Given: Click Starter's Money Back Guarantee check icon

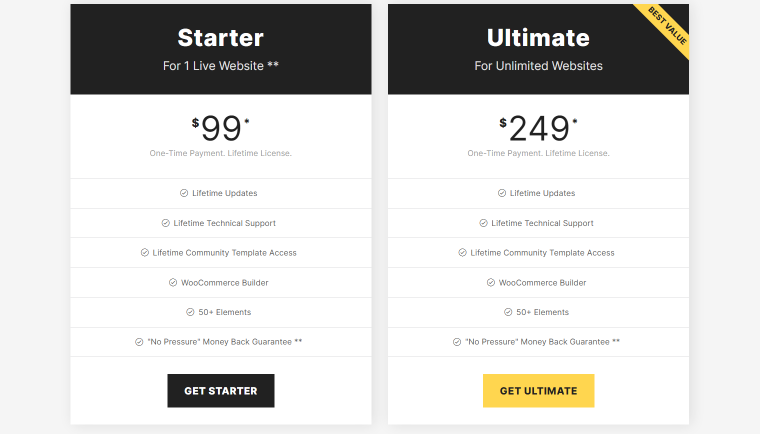Looking at the screenshot, I should click(x=139, y=342).
